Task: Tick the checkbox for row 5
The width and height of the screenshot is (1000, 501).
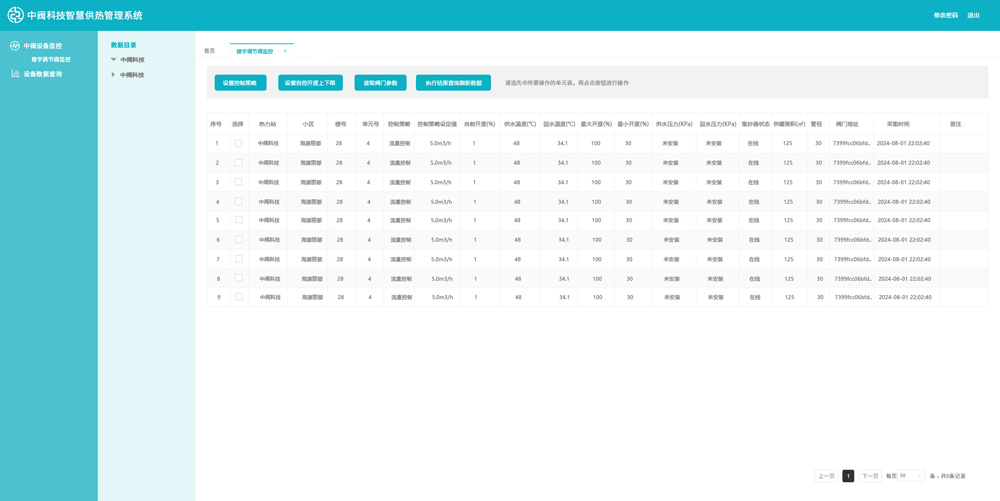Action: [x=238, y=220]
